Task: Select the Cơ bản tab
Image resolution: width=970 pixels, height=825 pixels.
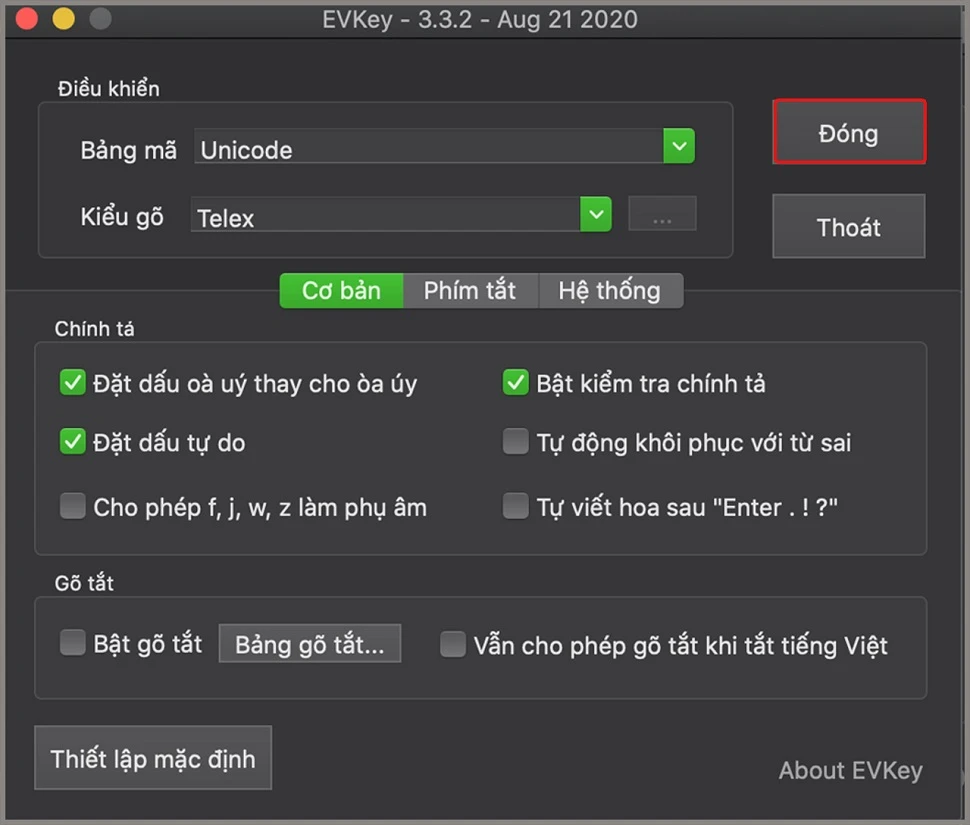Action: (x=341, y=291)
